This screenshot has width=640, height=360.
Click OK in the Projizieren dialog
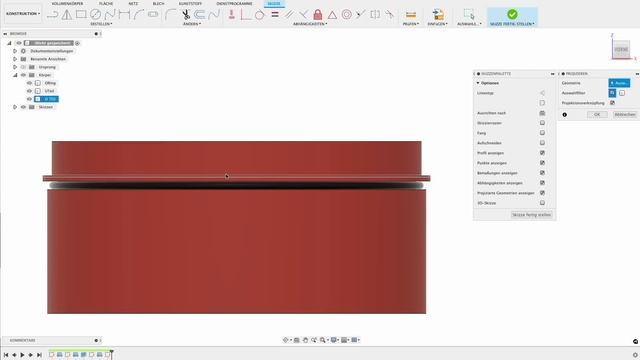pyautogui.click(x=597, y=115)
